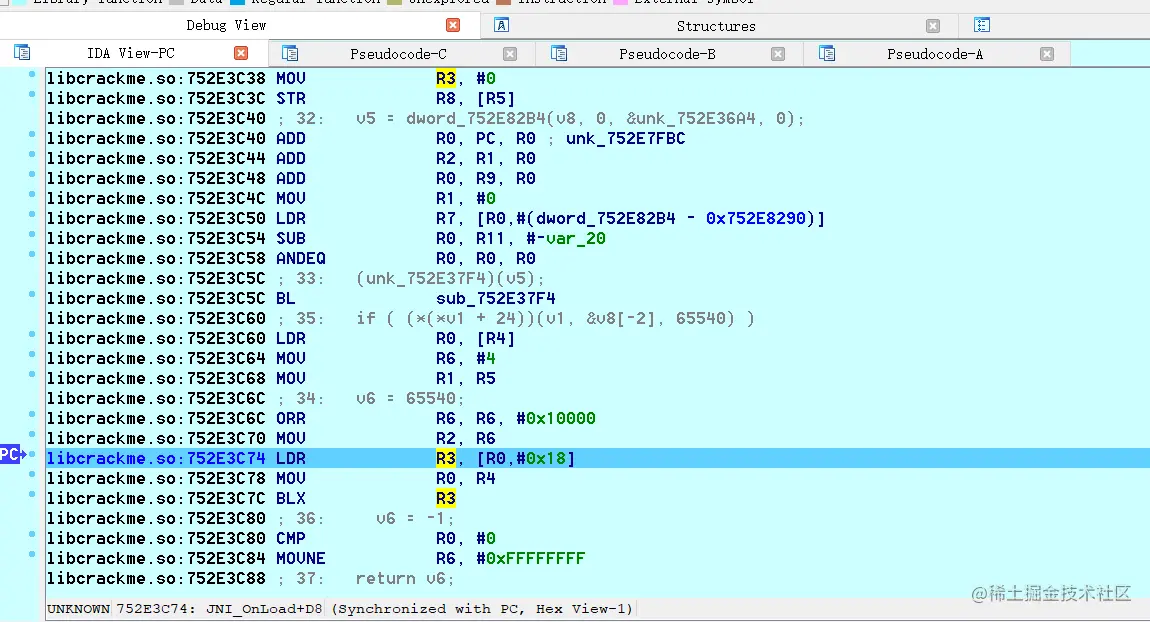Screen dimensions: 1150x622
Task: Close the Structures tab
Action: click(x=933, y=26)
